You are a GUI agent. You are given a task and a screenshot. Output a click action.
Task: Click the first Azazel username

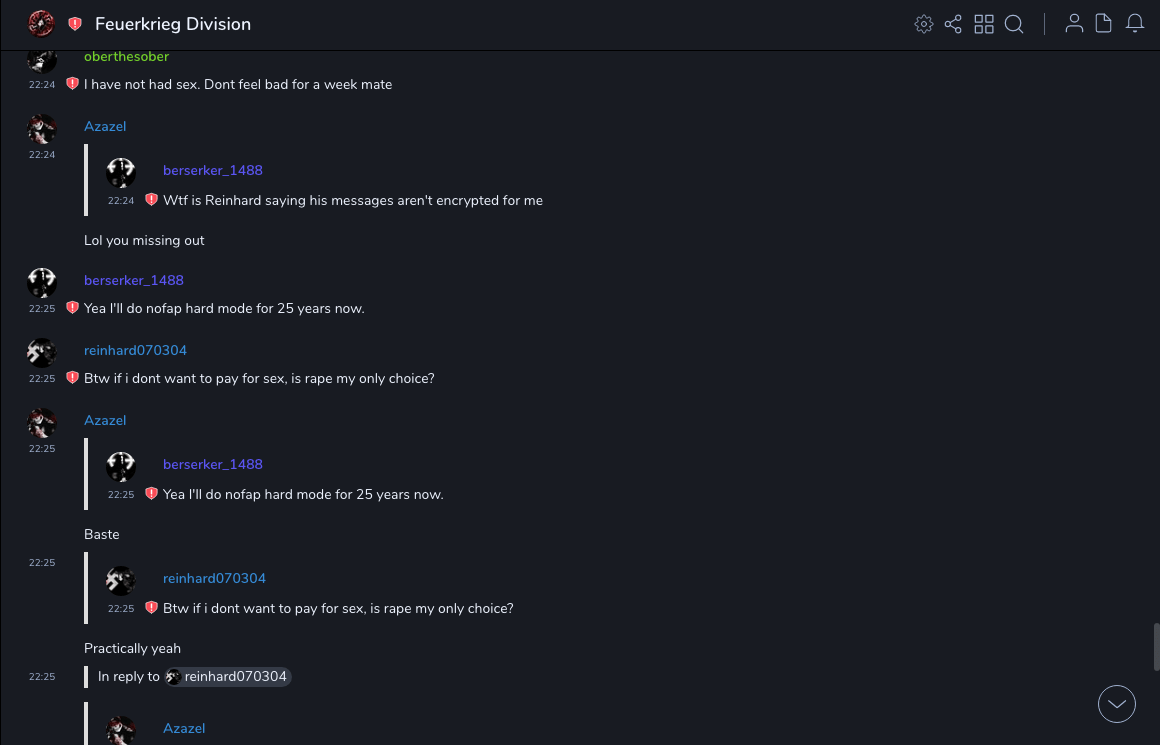105,127
